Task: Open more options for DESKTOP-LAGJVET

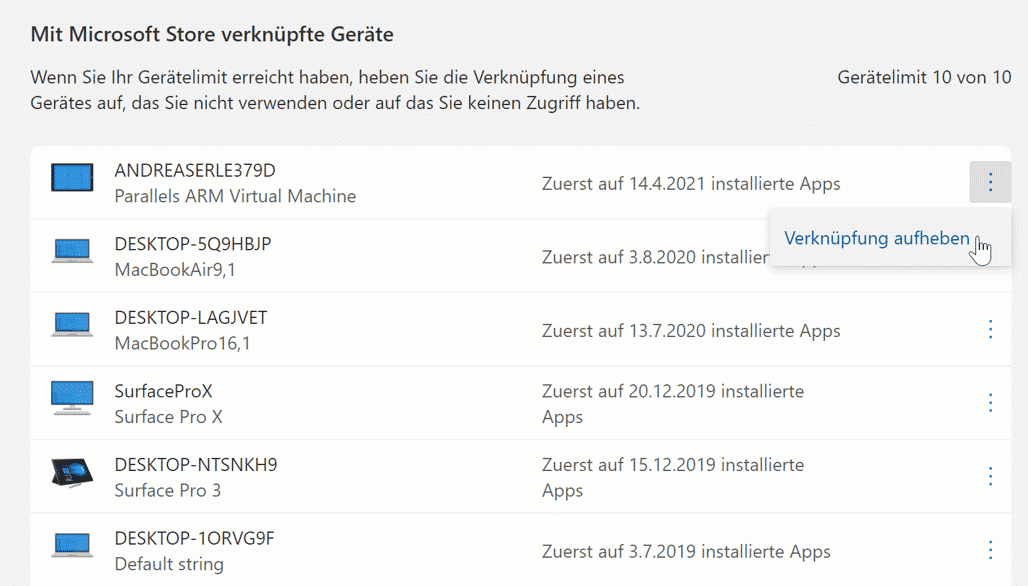Action: pyautogui.click(x=990, y=329)
